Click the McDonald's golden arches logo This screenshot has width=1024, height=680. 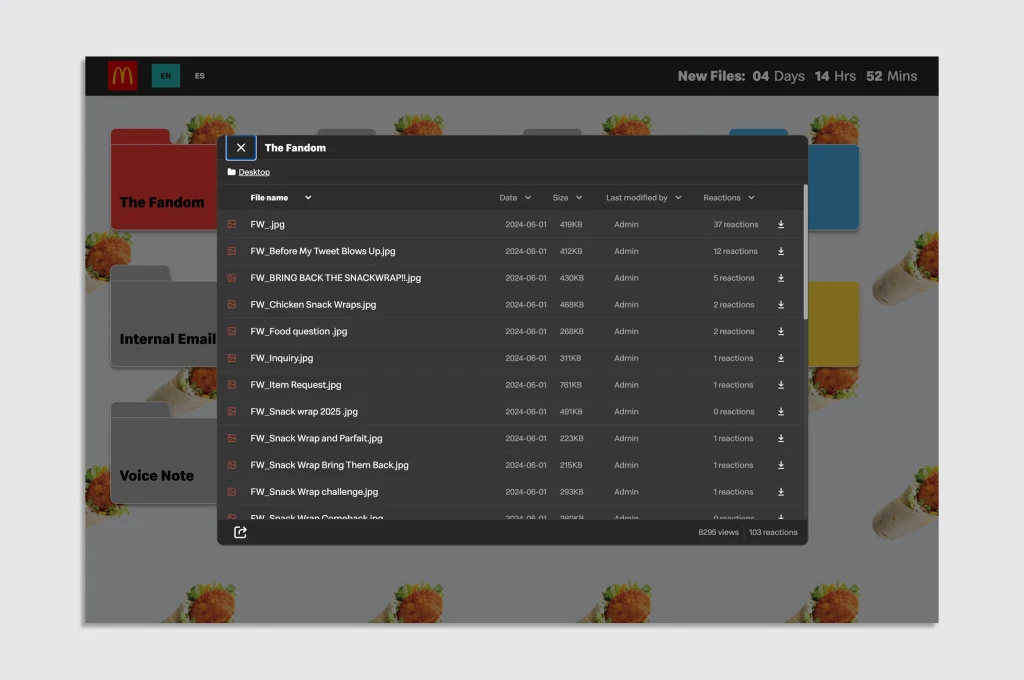[123, 76]
